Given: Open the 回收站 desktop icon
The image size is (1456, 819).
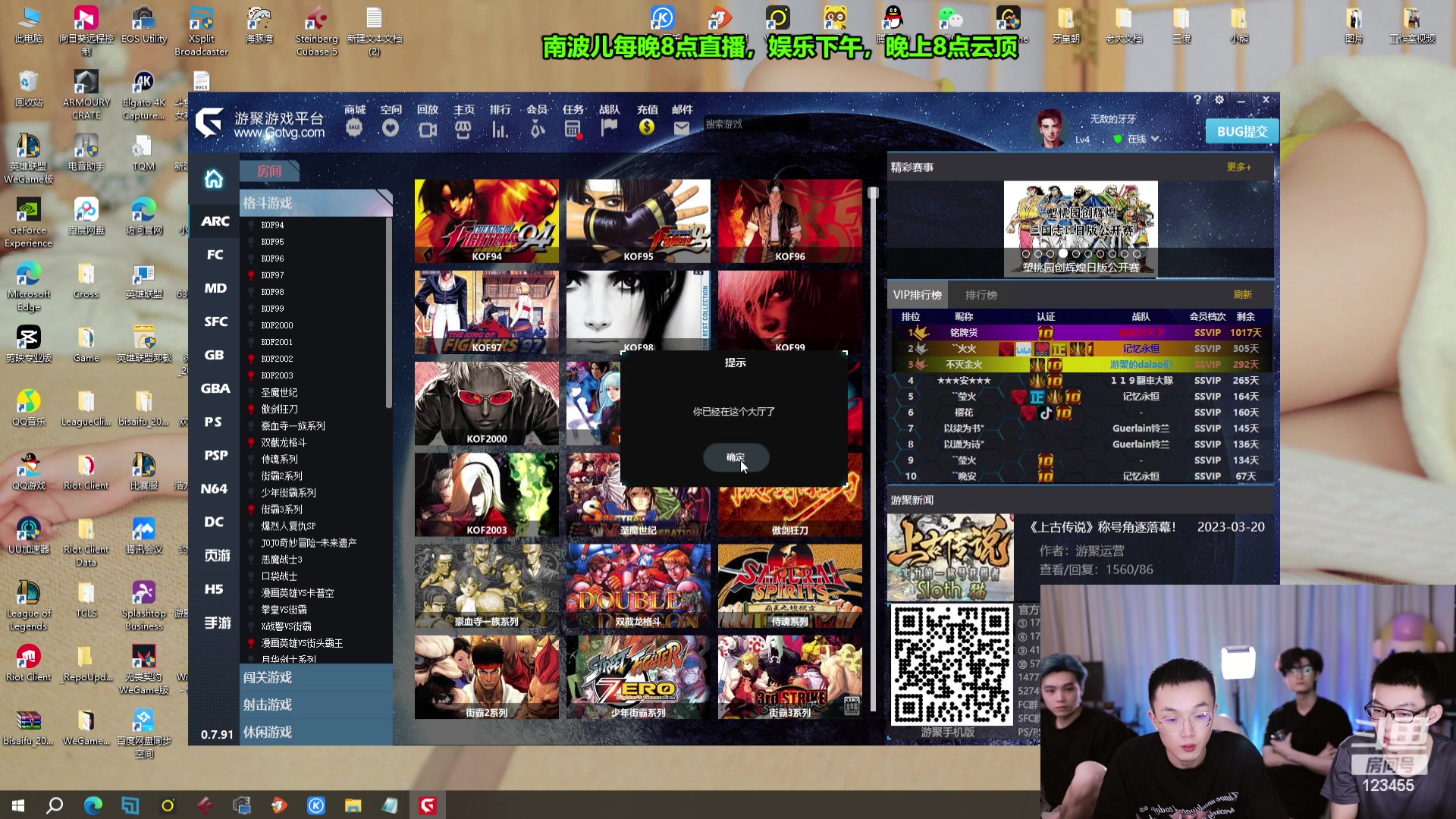Looking at the screenshot, I should point(29,89).
